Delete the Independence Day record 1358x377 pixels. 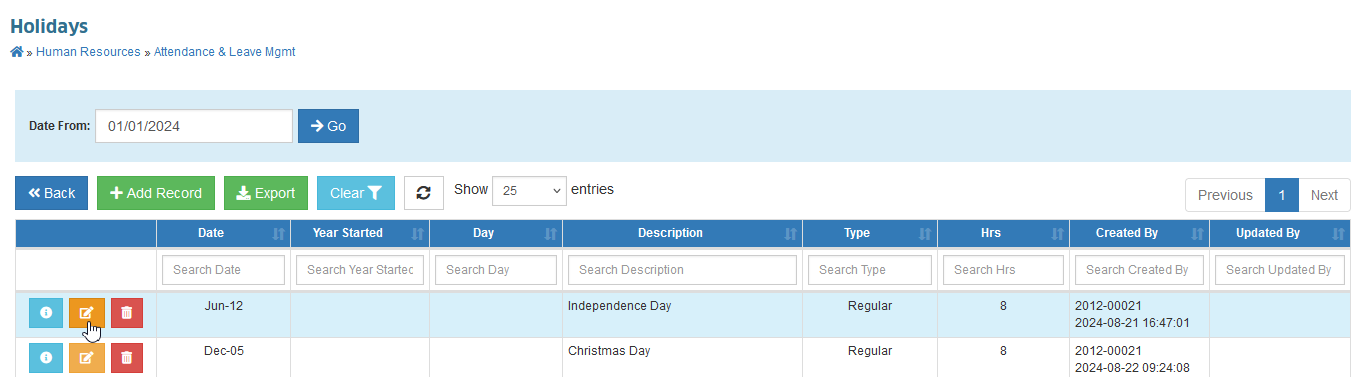tap(127, 313)
